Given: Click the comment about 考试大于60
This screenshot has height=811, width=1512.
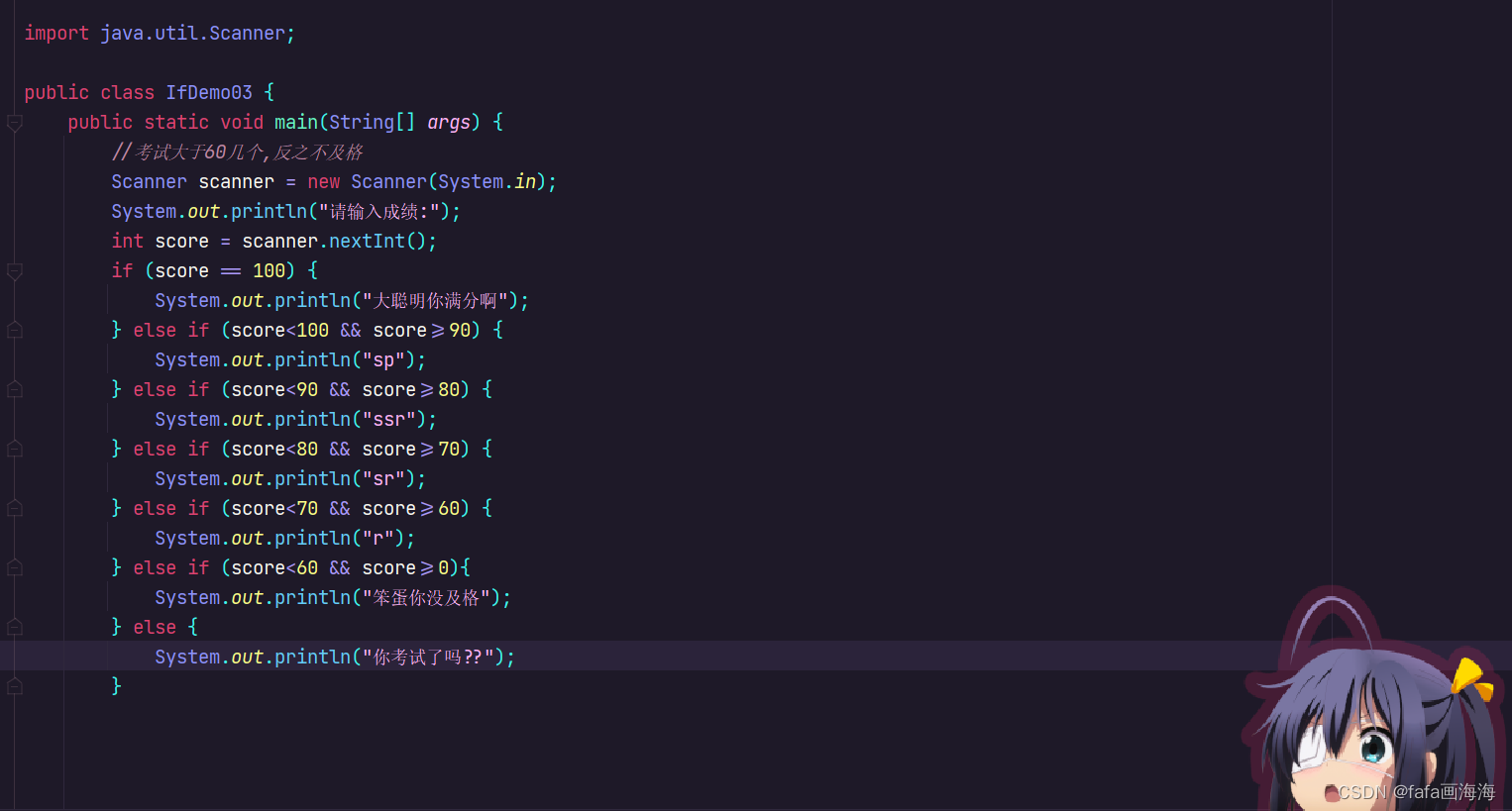Looking at the screenshot, I should point(238,152).
